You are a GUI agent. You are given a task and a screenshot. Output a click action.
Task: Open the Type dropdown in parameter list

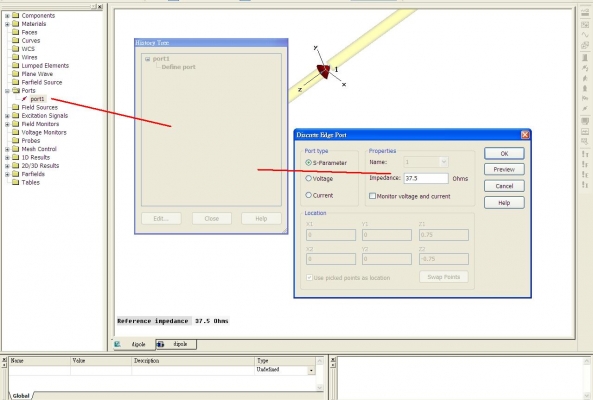click(311, 370)
